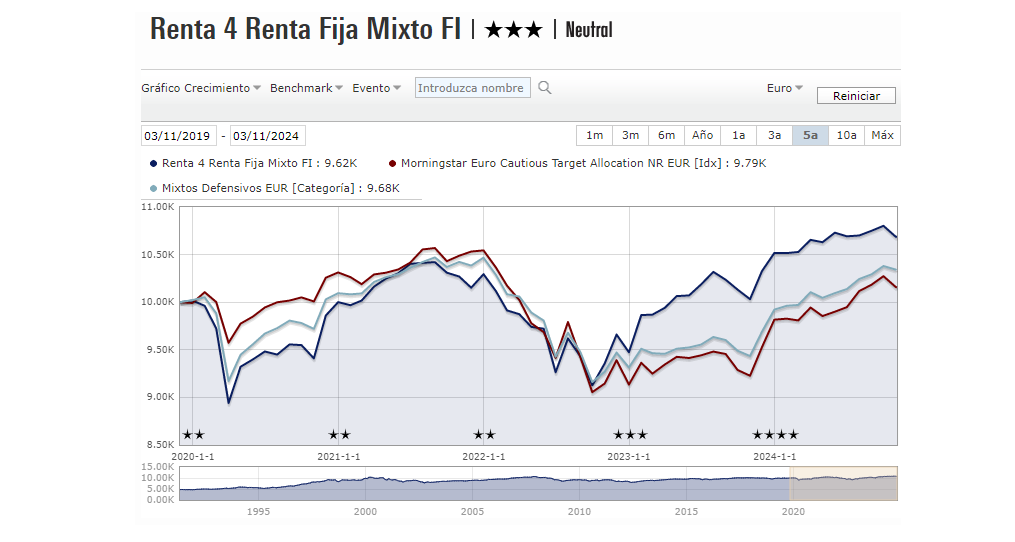Open the Euro currency dropdown

point(785,88)
